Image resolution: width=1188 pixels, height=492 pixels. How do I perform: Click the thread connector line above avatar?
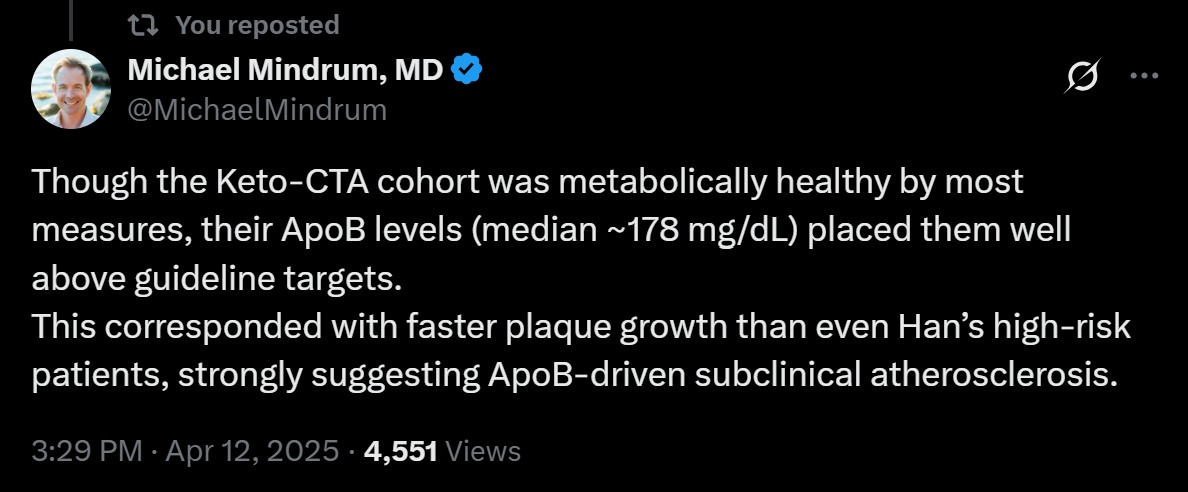point(71,20)
